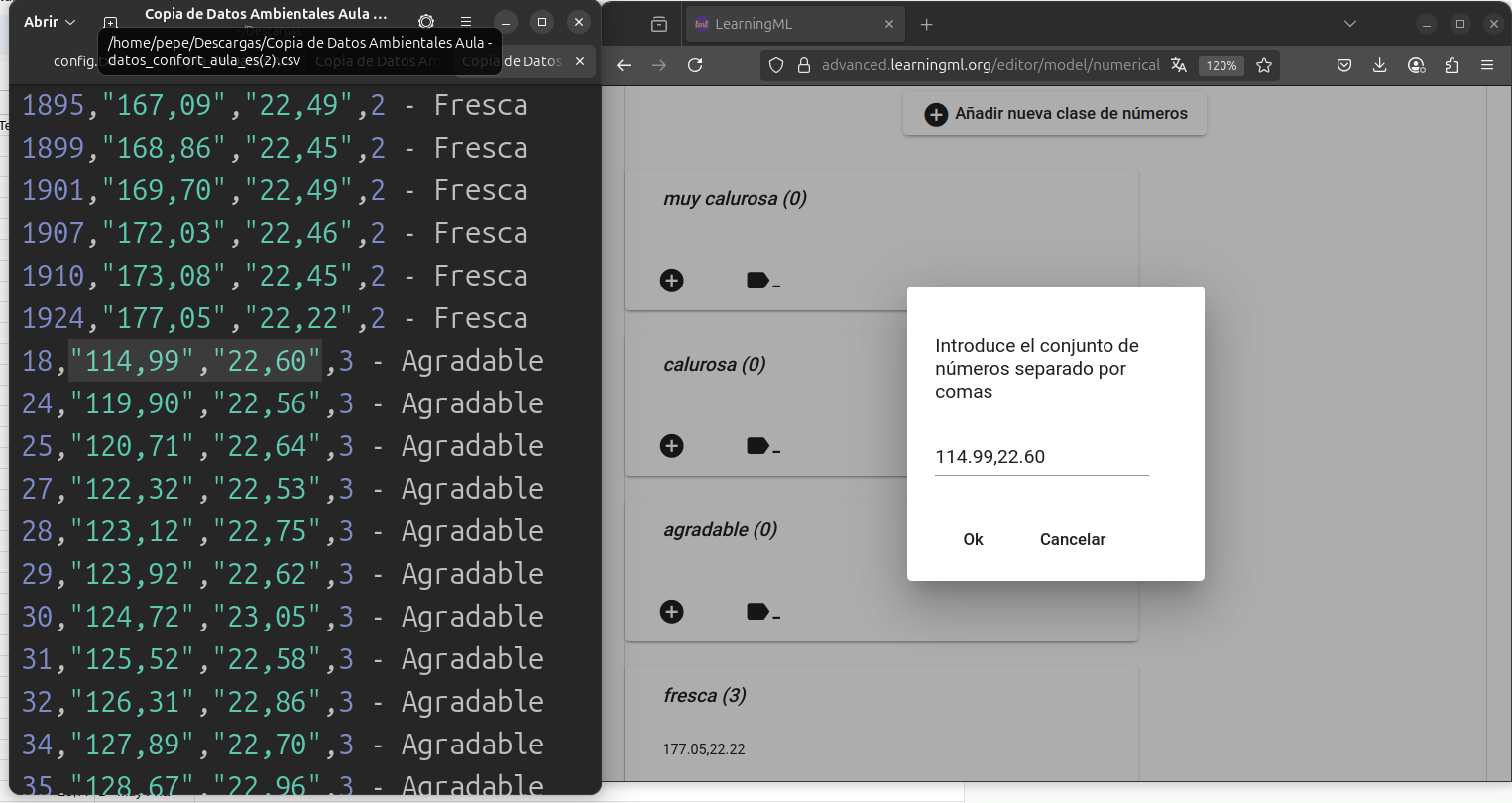Viewport: 1512px width, 803px height.
Task: Open the text editor settings gear icon
Action: pos(425,20)
